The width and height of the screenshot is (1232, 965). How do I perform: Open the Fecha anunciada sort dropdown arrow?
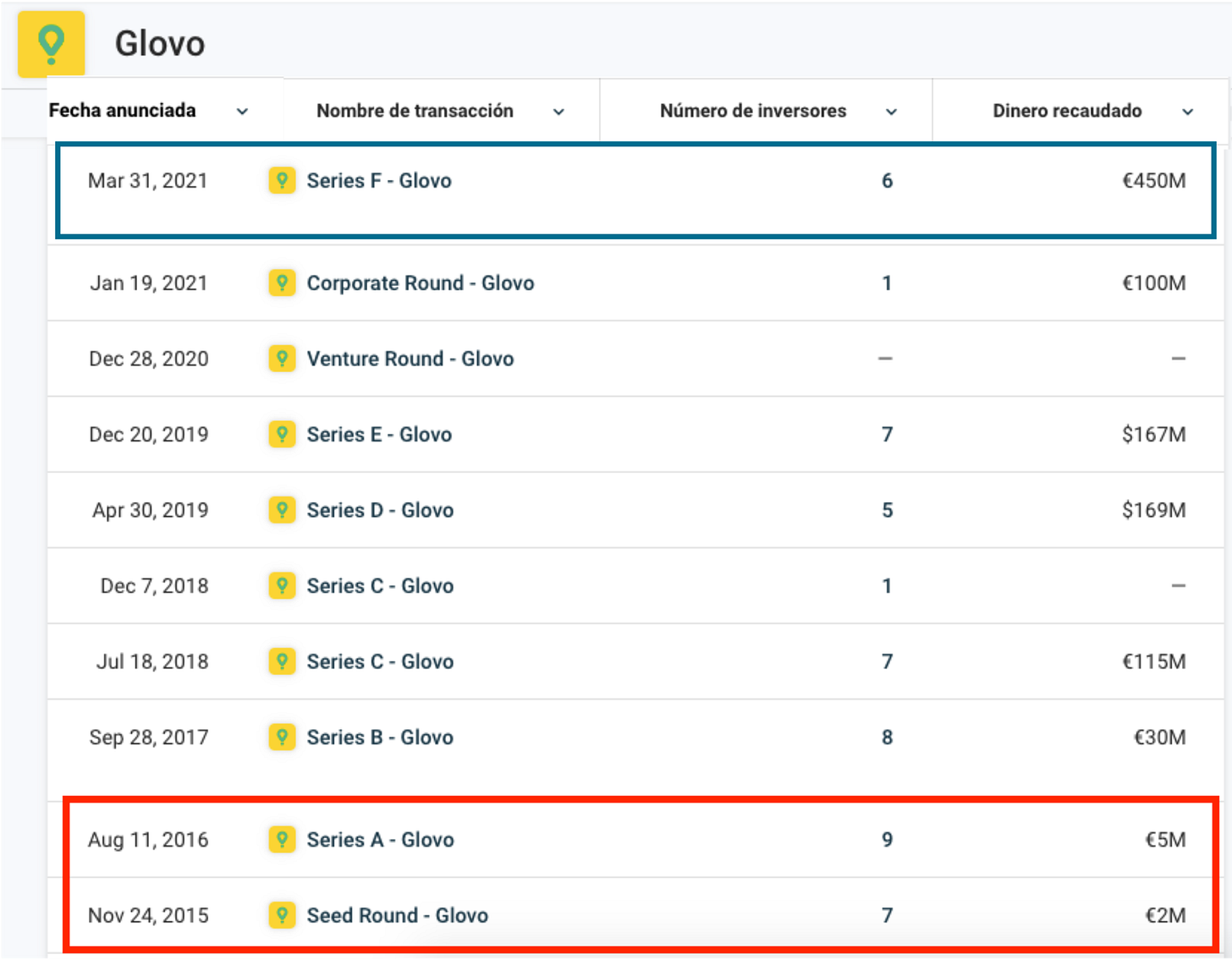242,112
